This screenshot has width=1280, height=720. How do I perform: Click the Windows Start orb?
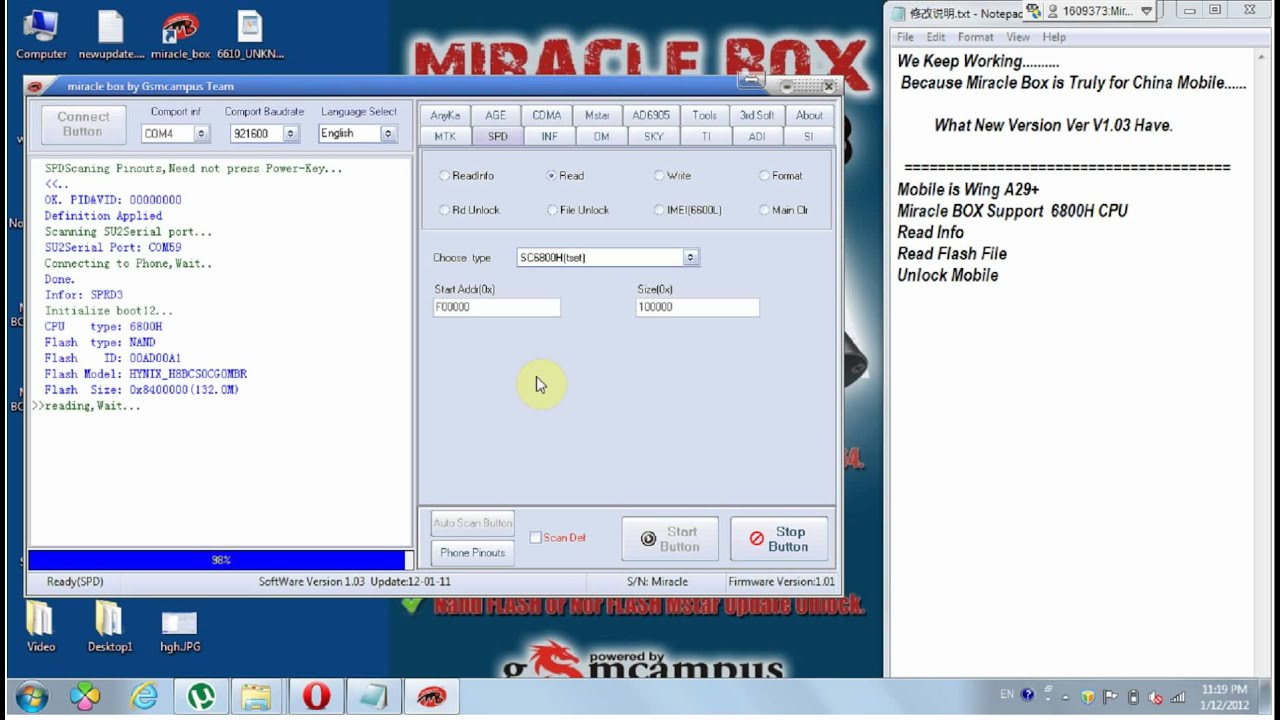click(x=32, y=696)
